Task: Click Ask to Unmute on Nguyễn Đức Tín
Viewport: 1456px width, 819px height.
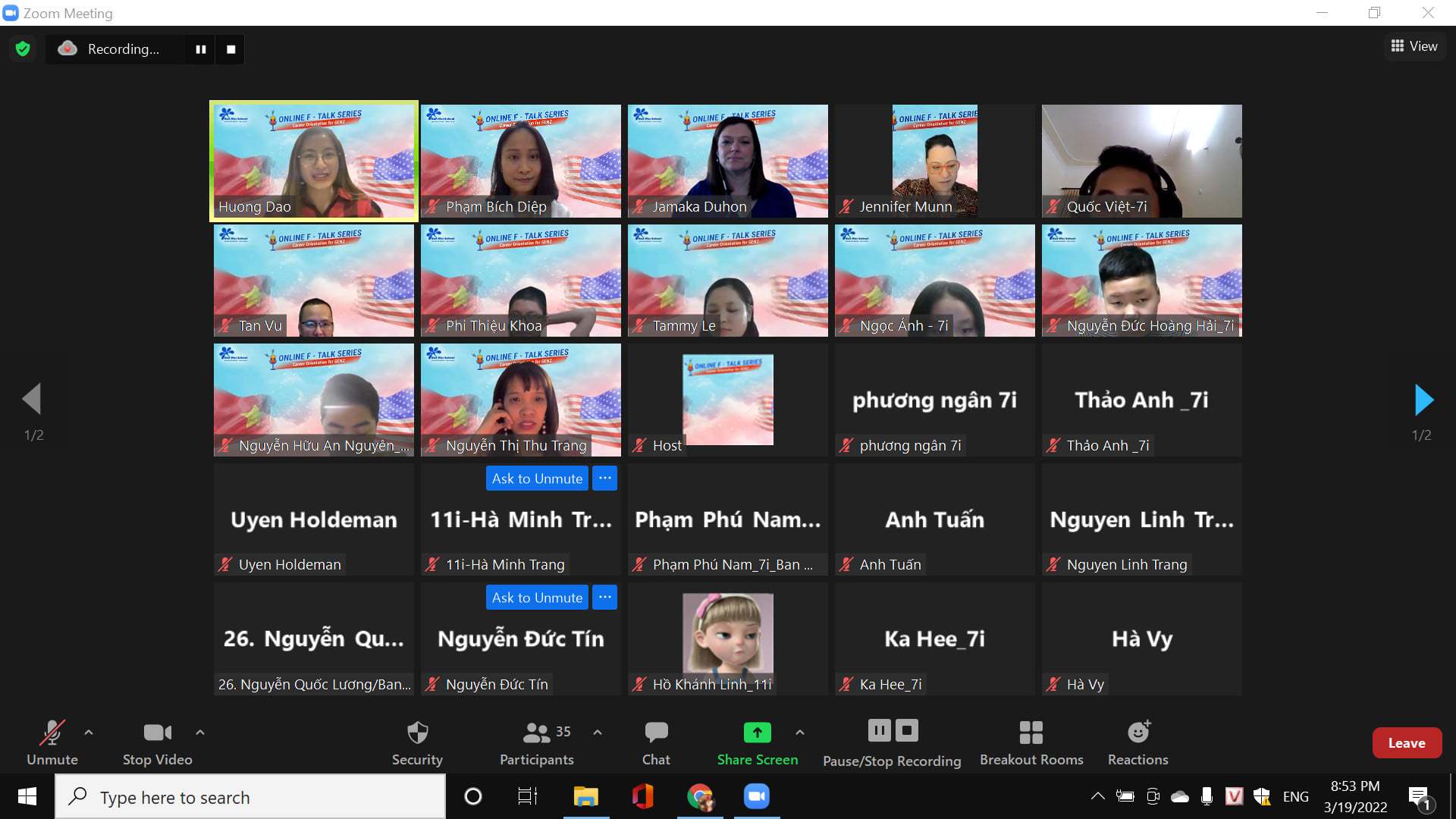Action: 537,598
